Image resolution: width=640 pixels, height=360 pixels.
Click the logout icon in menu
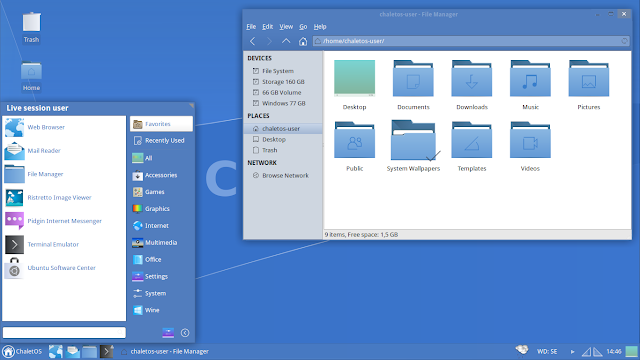[185, 333]
